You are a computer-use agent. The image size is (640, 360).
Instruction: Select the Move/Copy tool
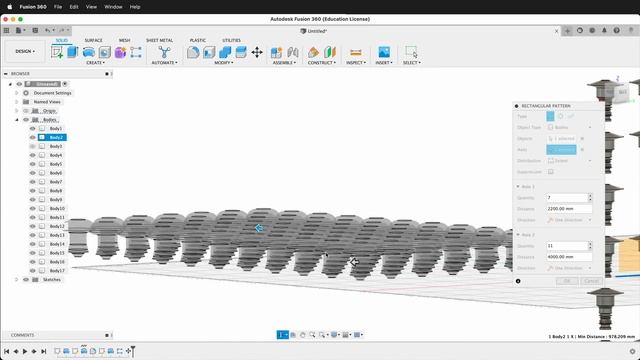click(257, 52)
